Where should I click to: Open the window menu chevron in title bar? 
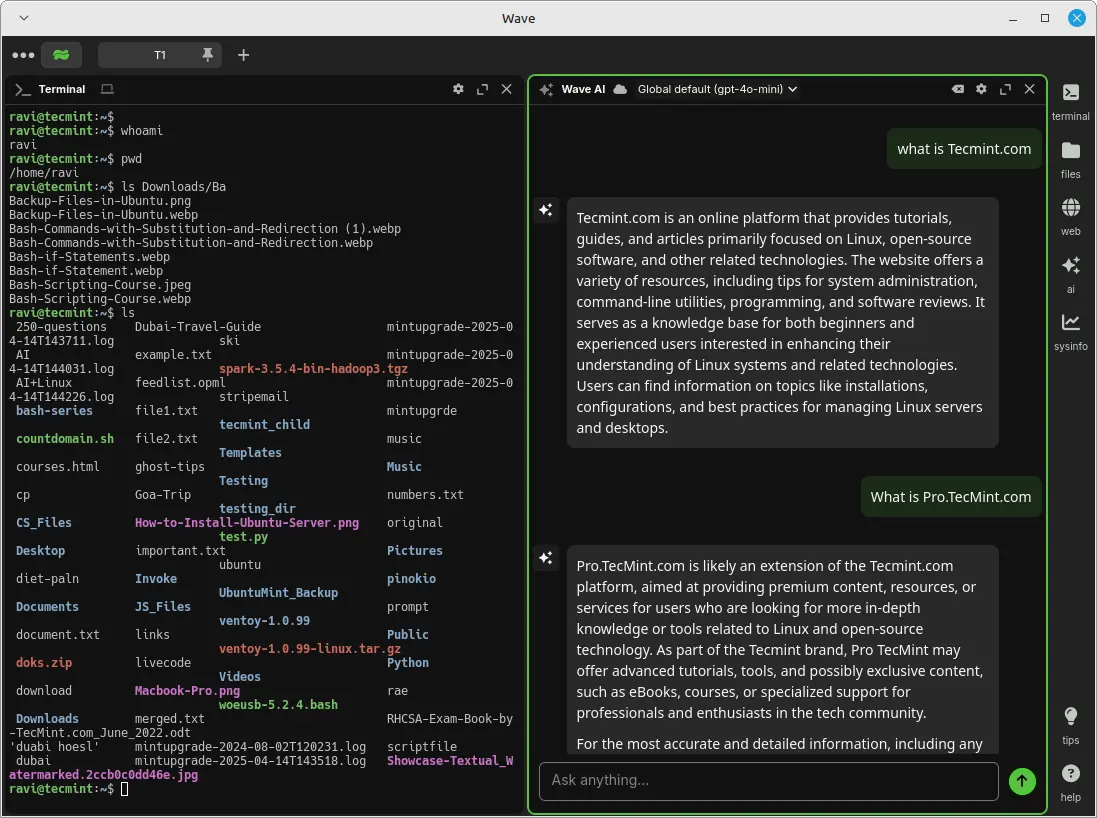tap(24, 17)
